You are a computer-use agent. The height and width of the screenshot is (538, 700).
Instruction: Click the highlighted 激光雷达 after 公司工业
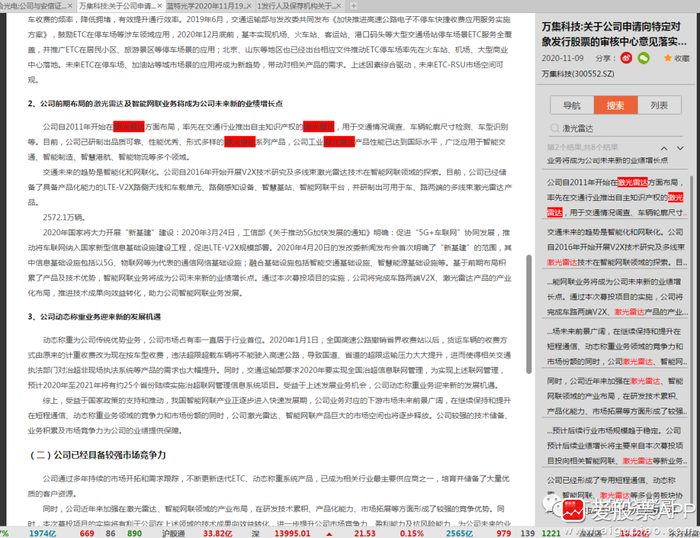(339, 142)
